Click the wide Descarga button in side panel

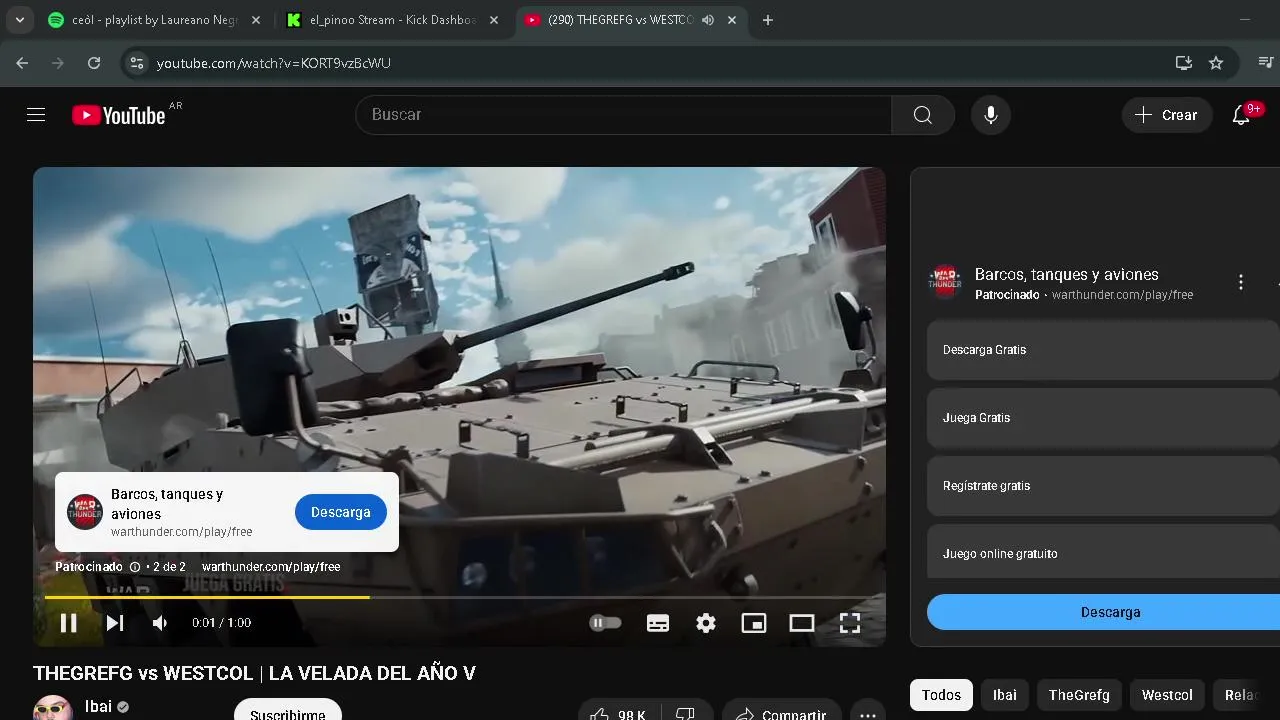click(x=1104, y=612)
